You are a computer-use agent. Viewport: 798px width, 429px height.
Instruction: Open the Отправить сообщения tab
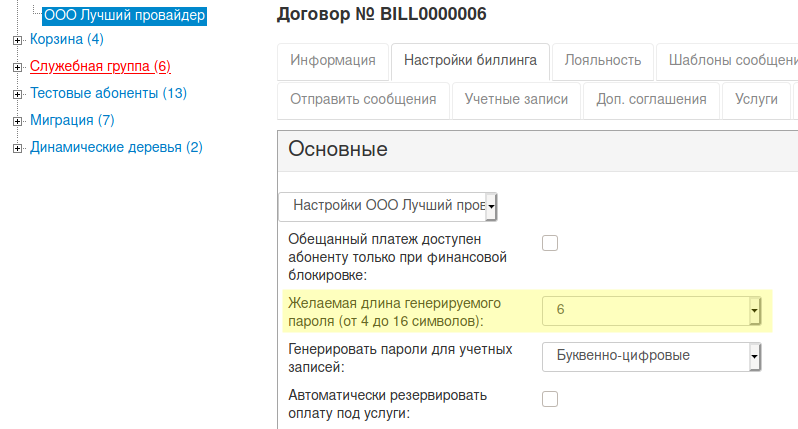[363, 100]
